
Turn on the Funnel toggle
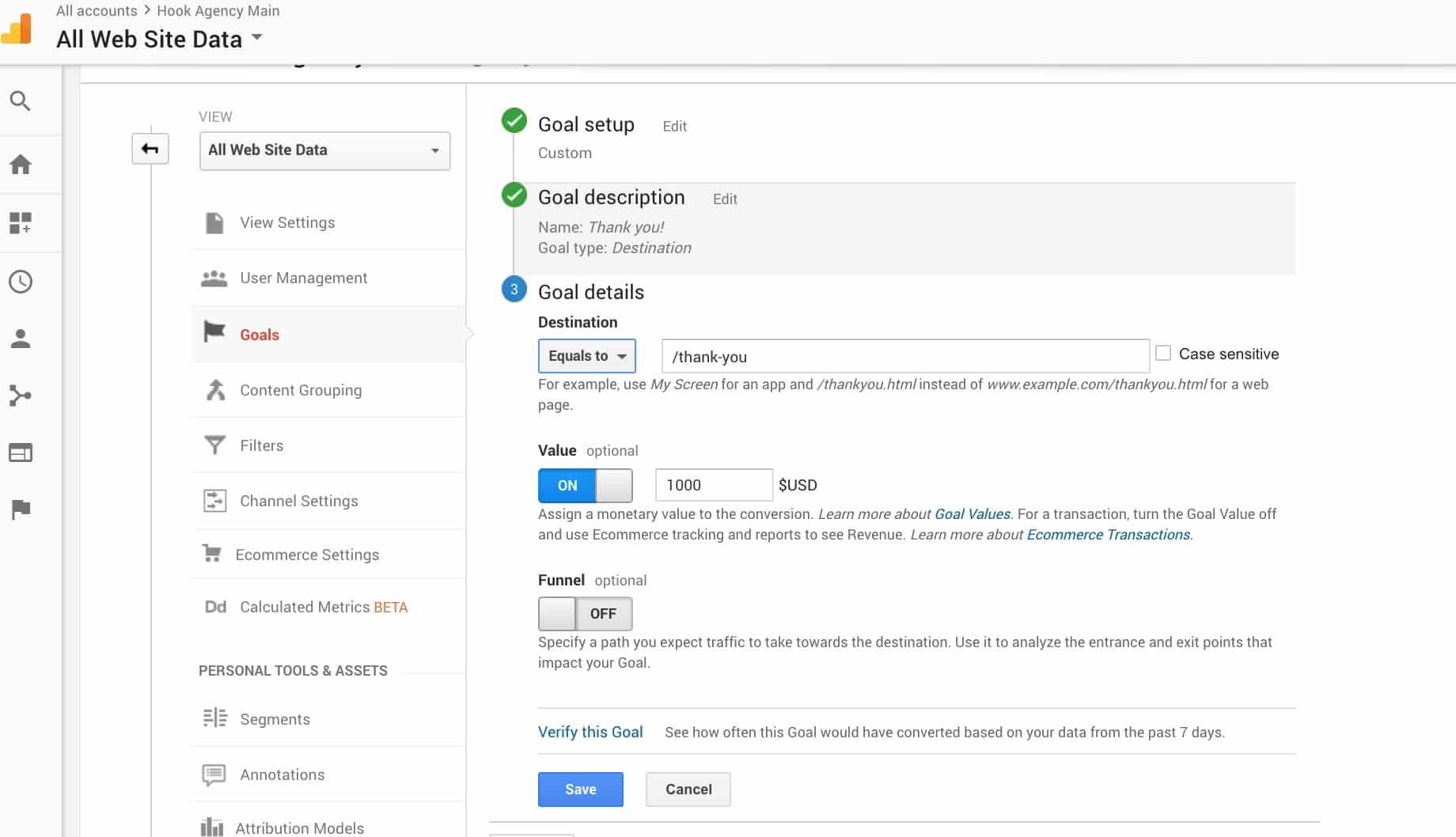585,614
